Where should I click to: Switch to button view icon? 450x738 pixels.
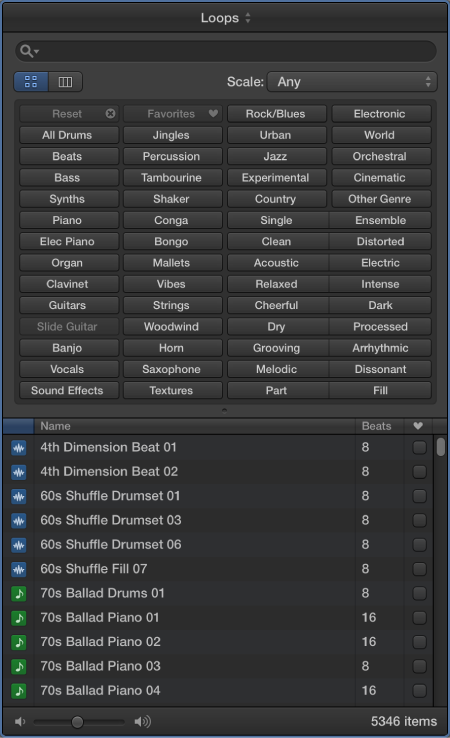pyautogui.click(x=31, y=81)
